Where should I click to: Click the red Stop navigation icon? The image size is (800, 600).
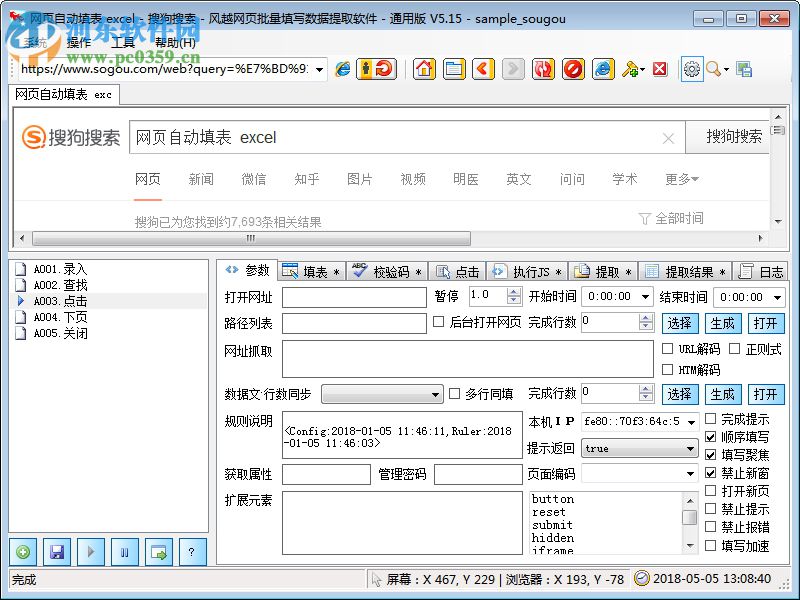click(572, 69)
